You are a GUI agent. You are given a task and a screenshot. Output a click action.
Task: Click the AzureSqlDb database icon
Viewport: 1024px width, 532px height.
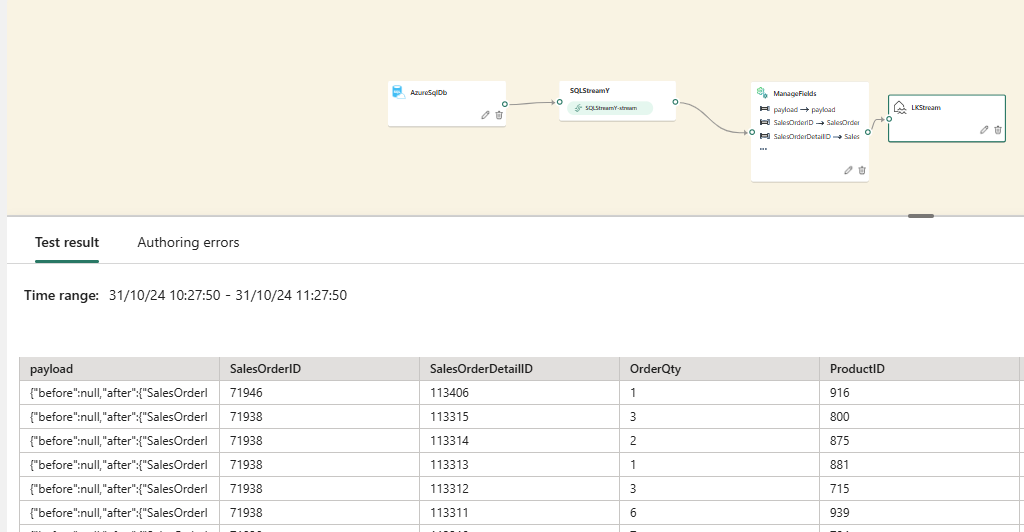pos(398,92)
